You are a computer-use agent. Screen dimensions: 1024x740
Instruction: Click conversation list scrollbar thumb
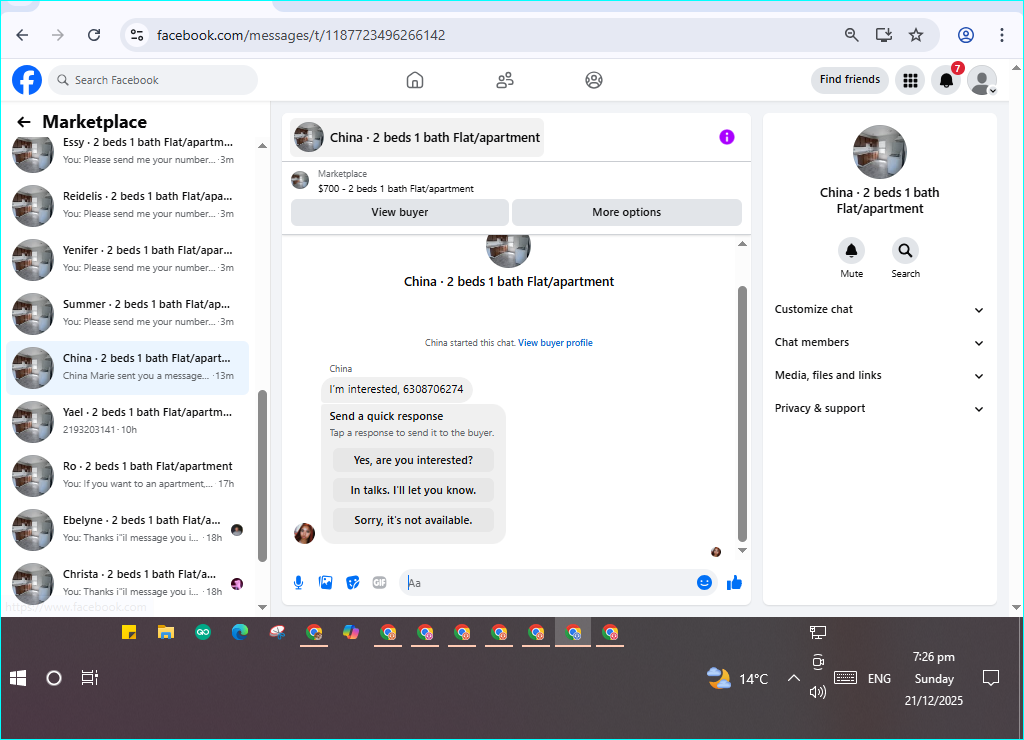tap(263, 475)
